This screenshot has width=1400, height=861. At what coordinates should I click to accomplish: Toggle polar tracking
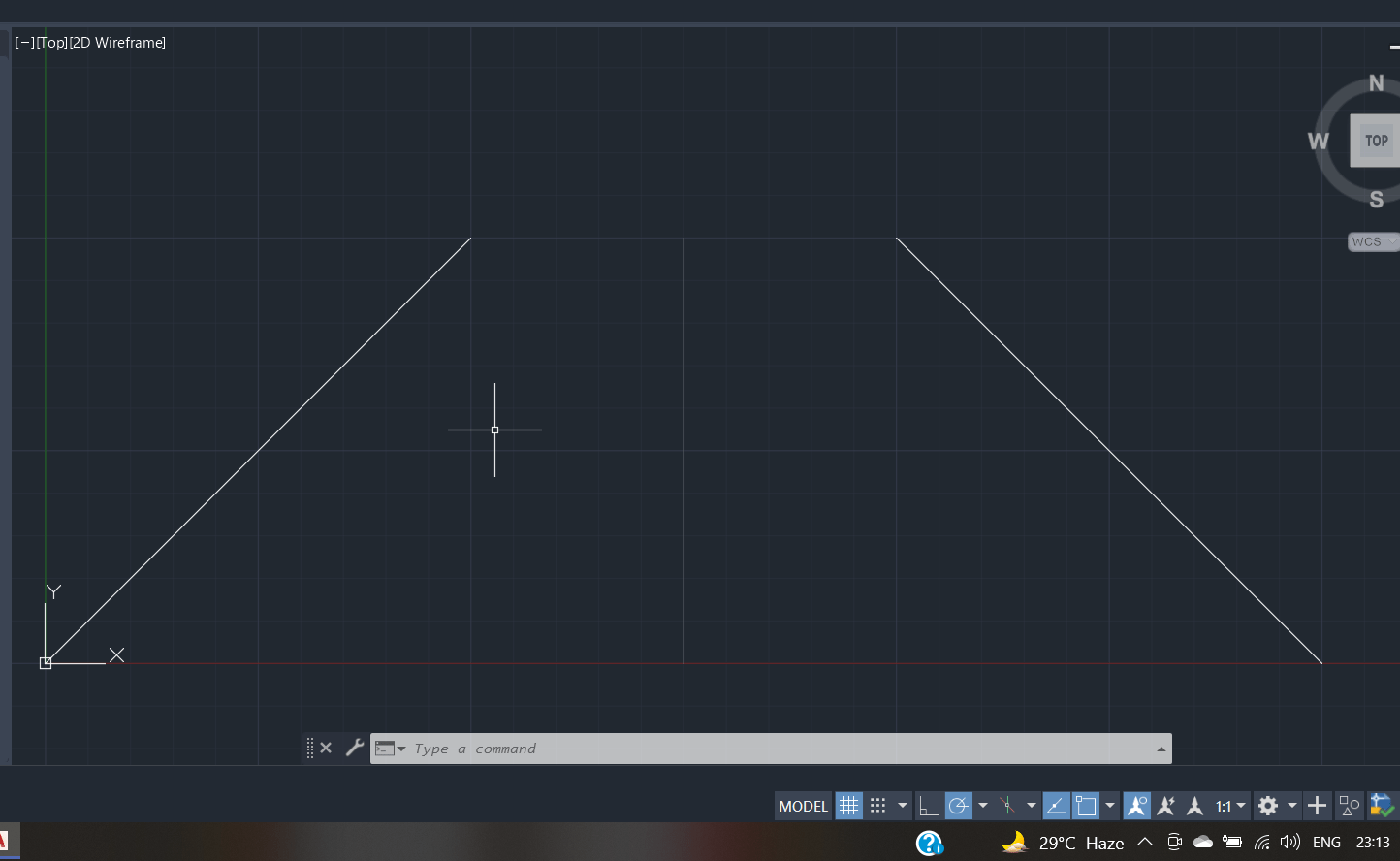pos(956,806)
